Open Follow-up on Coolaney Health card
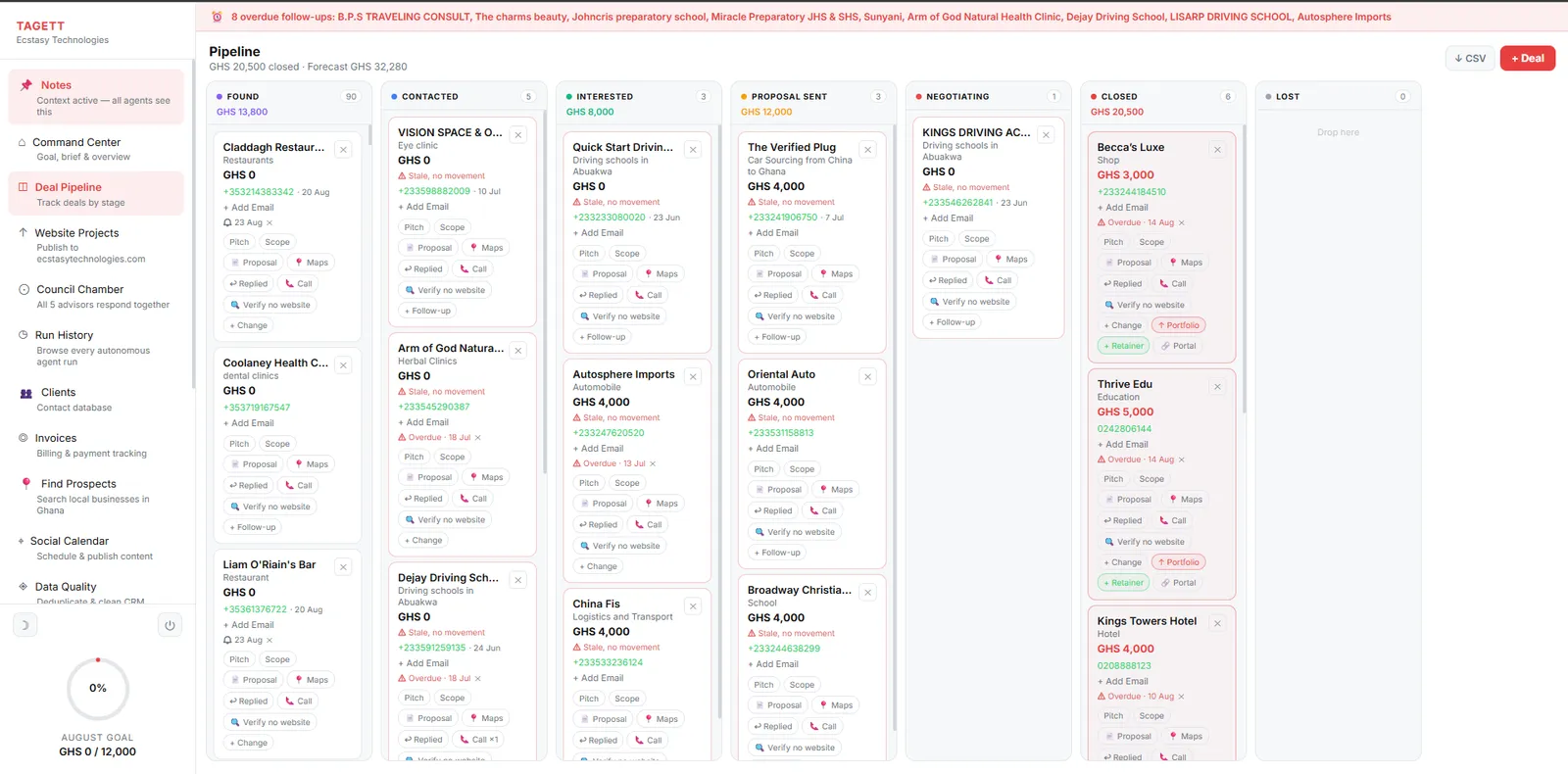Image resolution: width=1568 pixels, height=774 pixels. (x=252, y=527)
